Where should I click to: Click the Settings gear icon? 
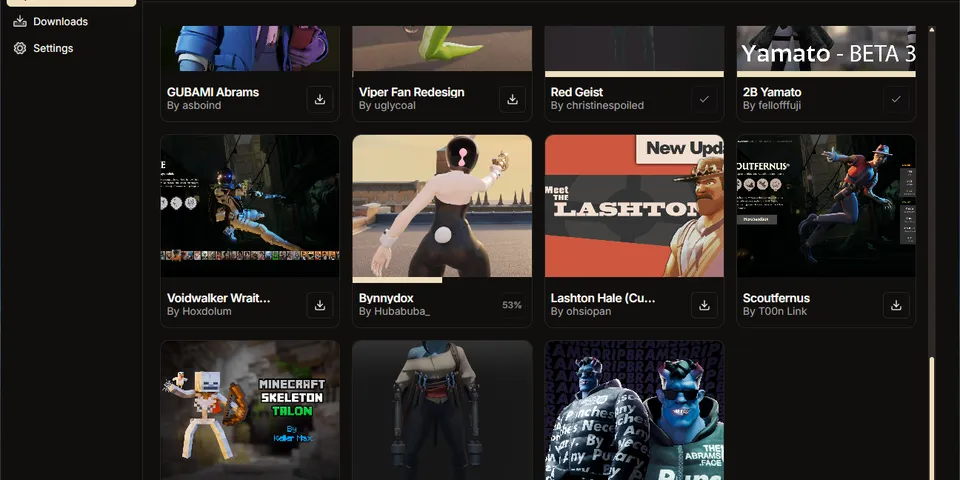20,48
